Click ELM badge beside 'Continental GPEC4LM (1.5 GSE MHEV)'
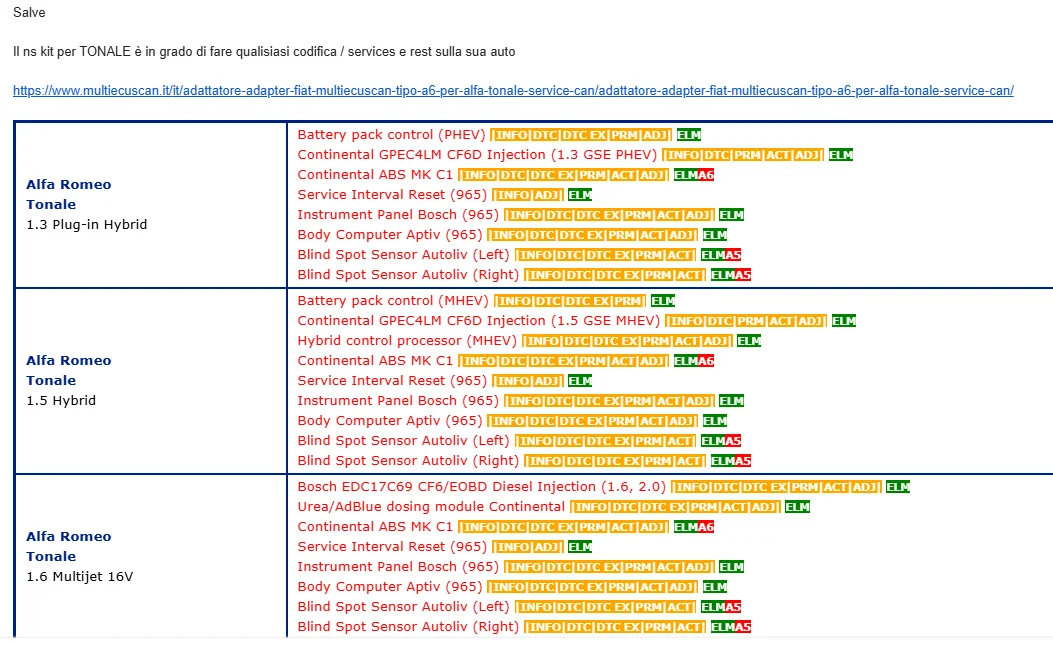This screenshot has width=1053, height=645. (843, 321)
